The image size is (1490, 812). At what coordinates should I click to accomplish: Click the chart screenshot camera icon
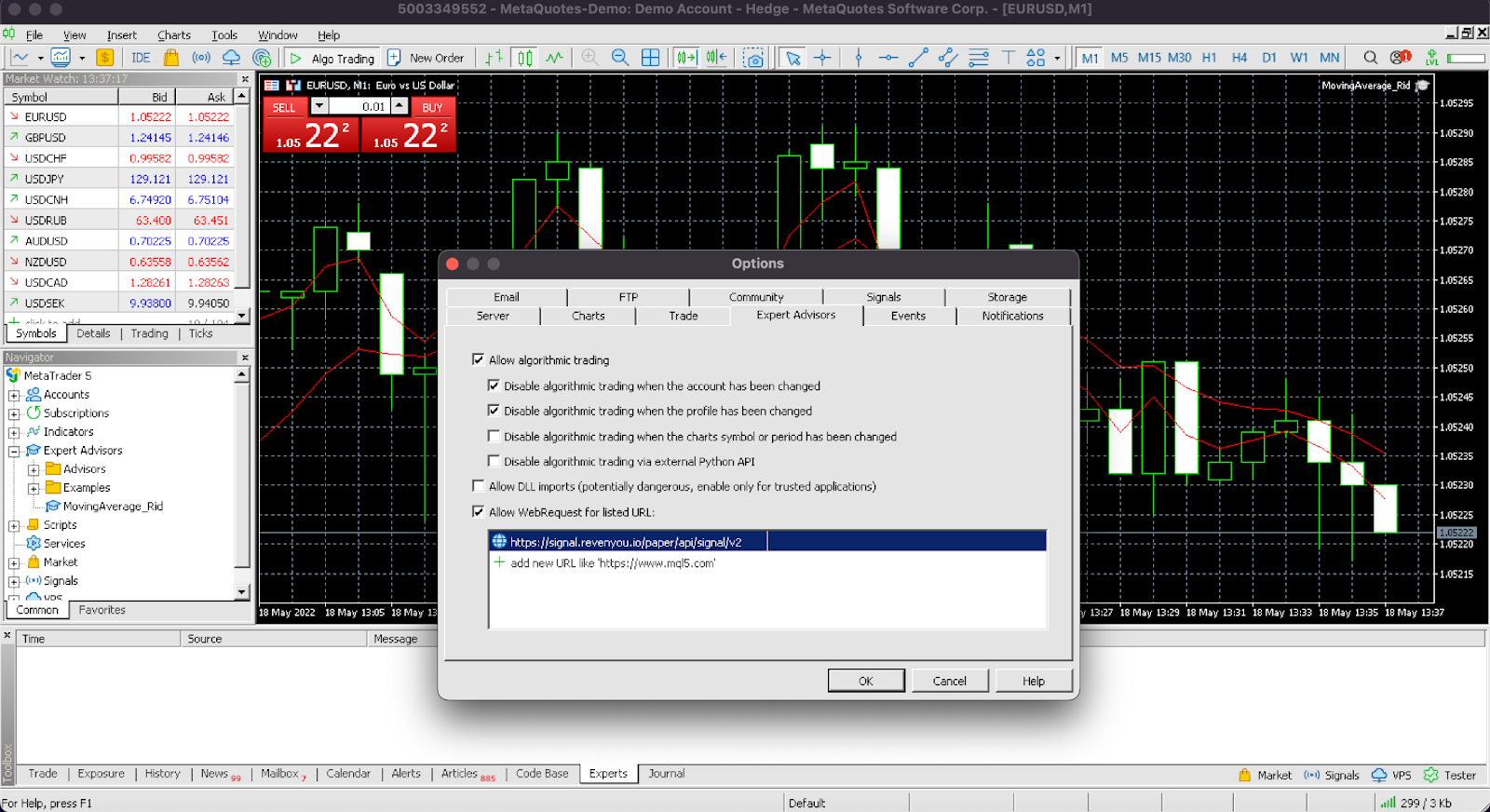pos(753,58)
